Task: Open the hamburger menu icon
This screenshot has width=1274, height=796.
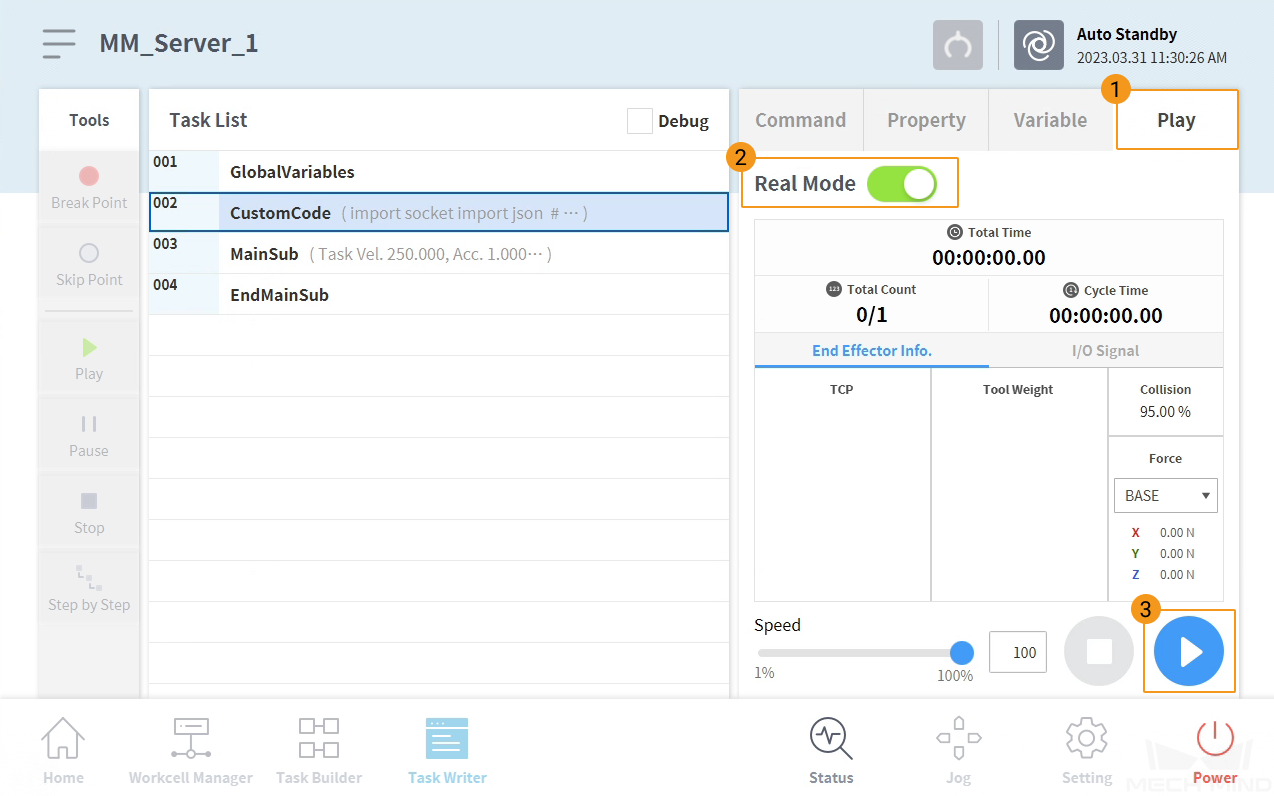Action: (59, 44)
